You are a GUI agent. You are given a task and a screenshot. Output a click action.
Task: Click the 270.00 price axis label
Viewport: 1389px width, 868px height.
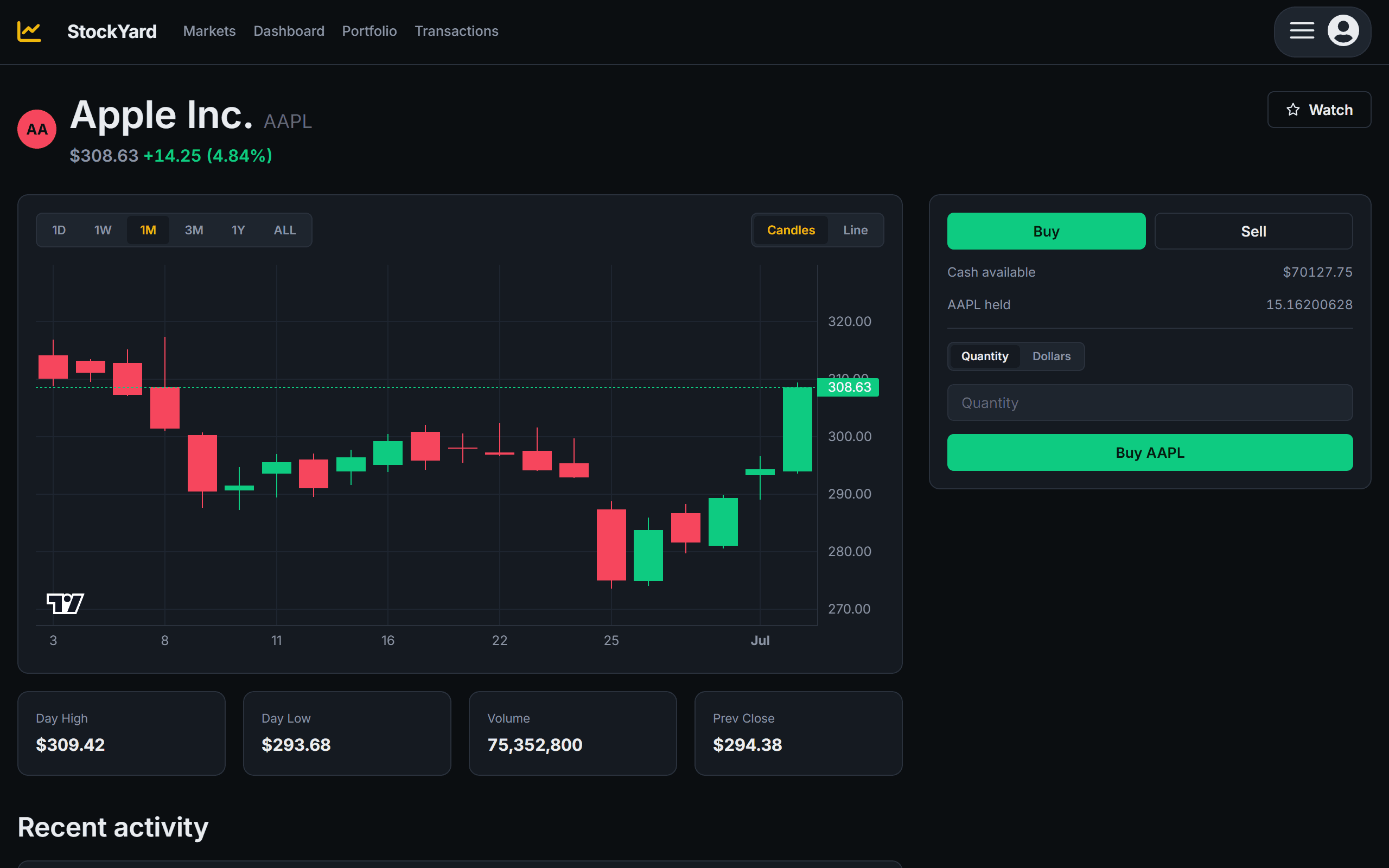(849, 609)
